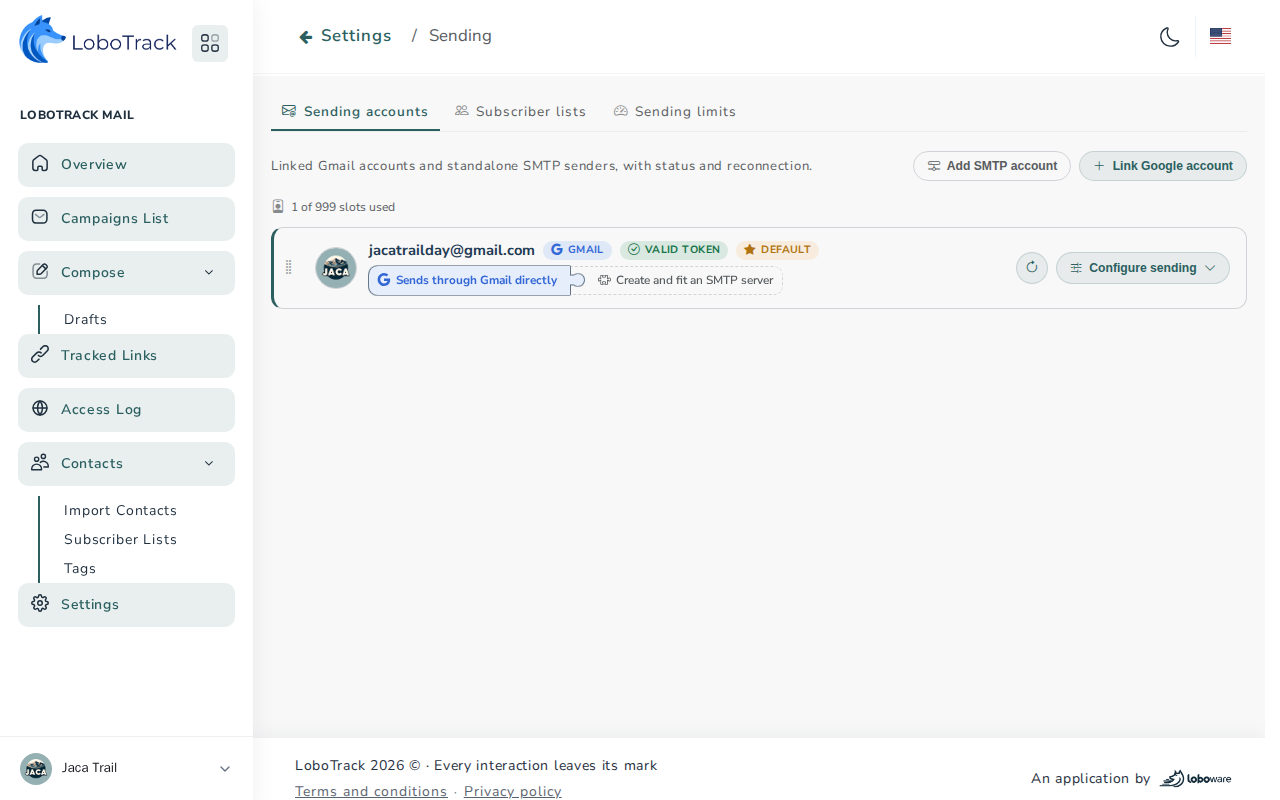The height and width of the screenshot is (800, 1280).
Task: Toggle the sidebar grid layout icon
Action: (210, 43)
